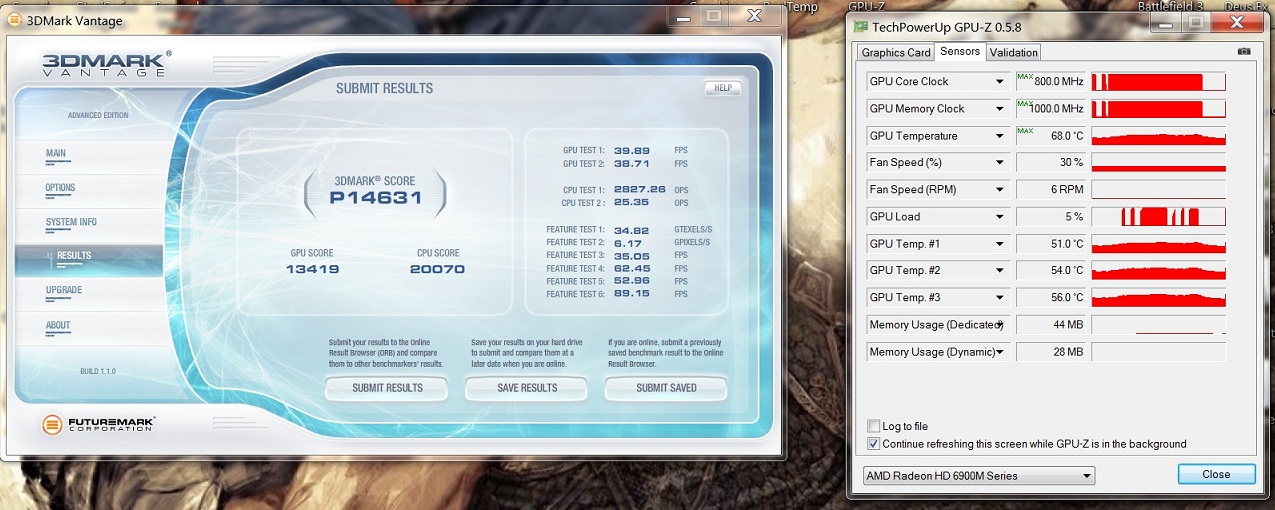Click the GPU score 13419
Screen dimensions: 1275x510
[x=314, y=269]
